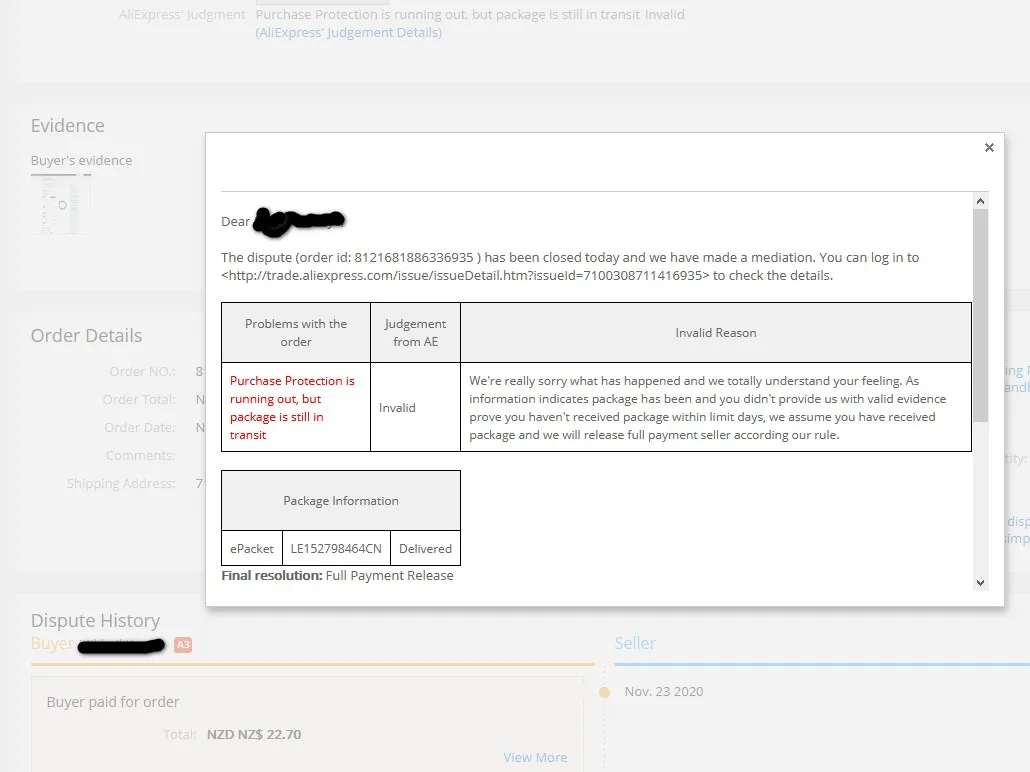The image size is (1030, 772).
Task: Open AliExpress' Judgement Details link
Action: point(348,32)
